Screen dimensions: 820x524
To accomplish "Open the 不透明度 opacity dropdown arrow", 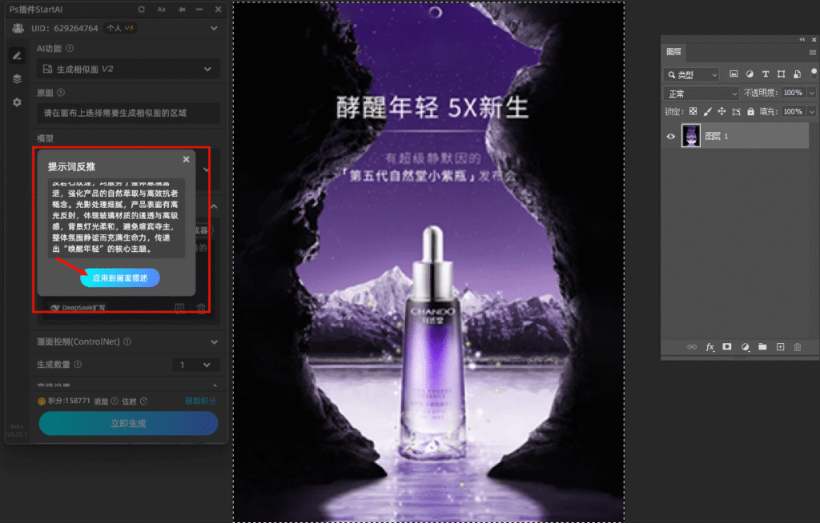I will 811,93.
